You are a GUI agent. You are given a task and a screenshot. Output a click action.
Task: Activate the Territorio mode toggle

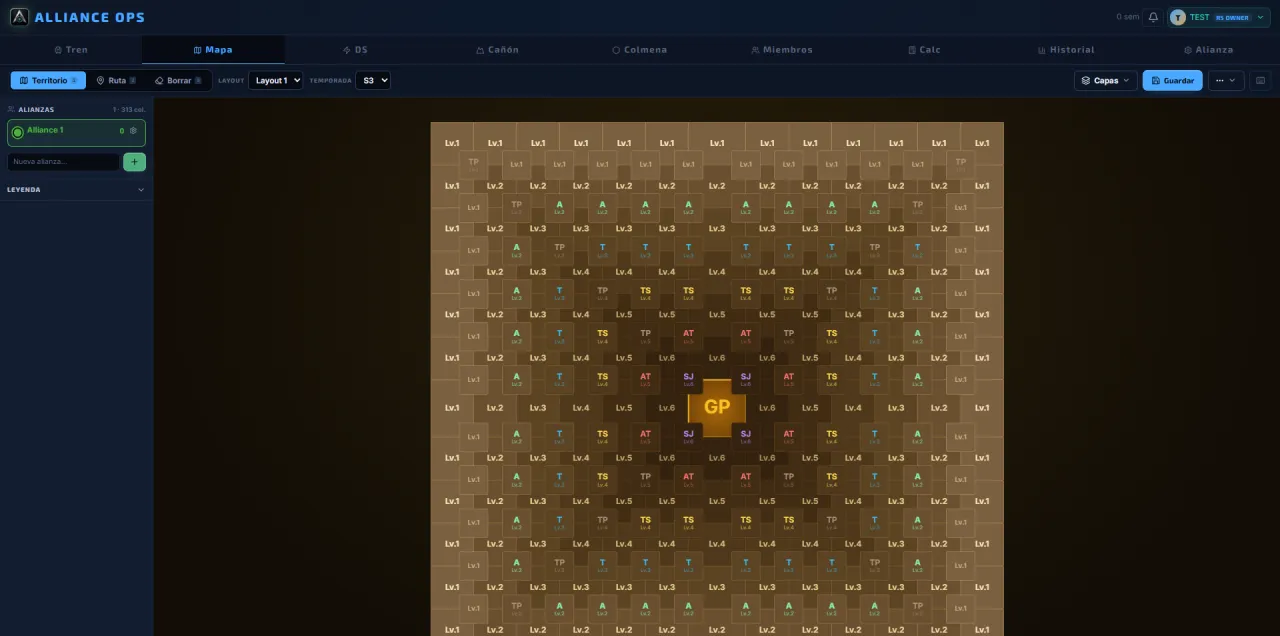pyautogui.click(x=48, y=80)
